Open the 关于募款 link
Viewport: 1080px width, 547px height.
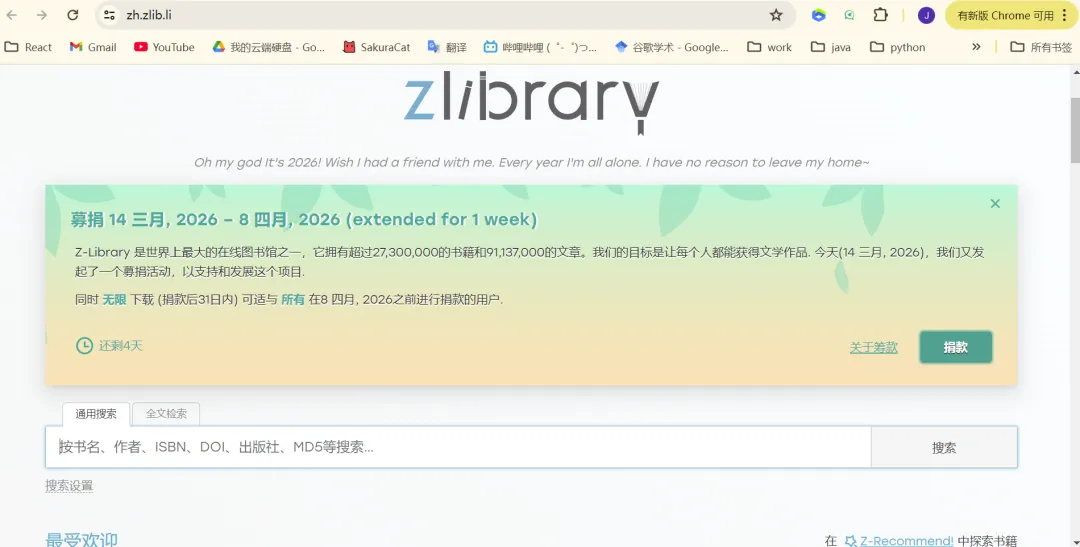[x=873, y=348]
